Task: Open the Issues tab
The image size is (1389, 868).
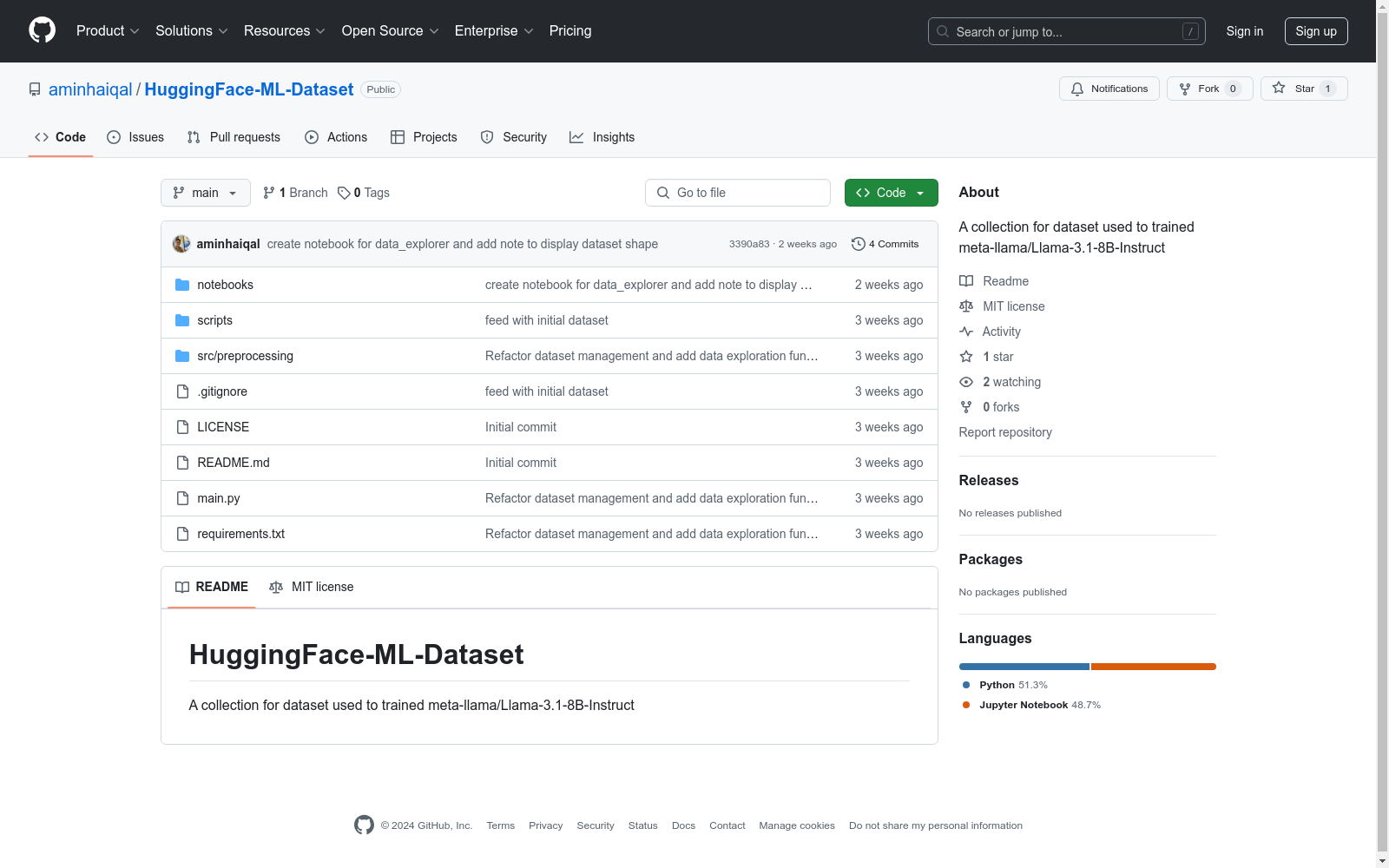Action: tap(135, 137)
